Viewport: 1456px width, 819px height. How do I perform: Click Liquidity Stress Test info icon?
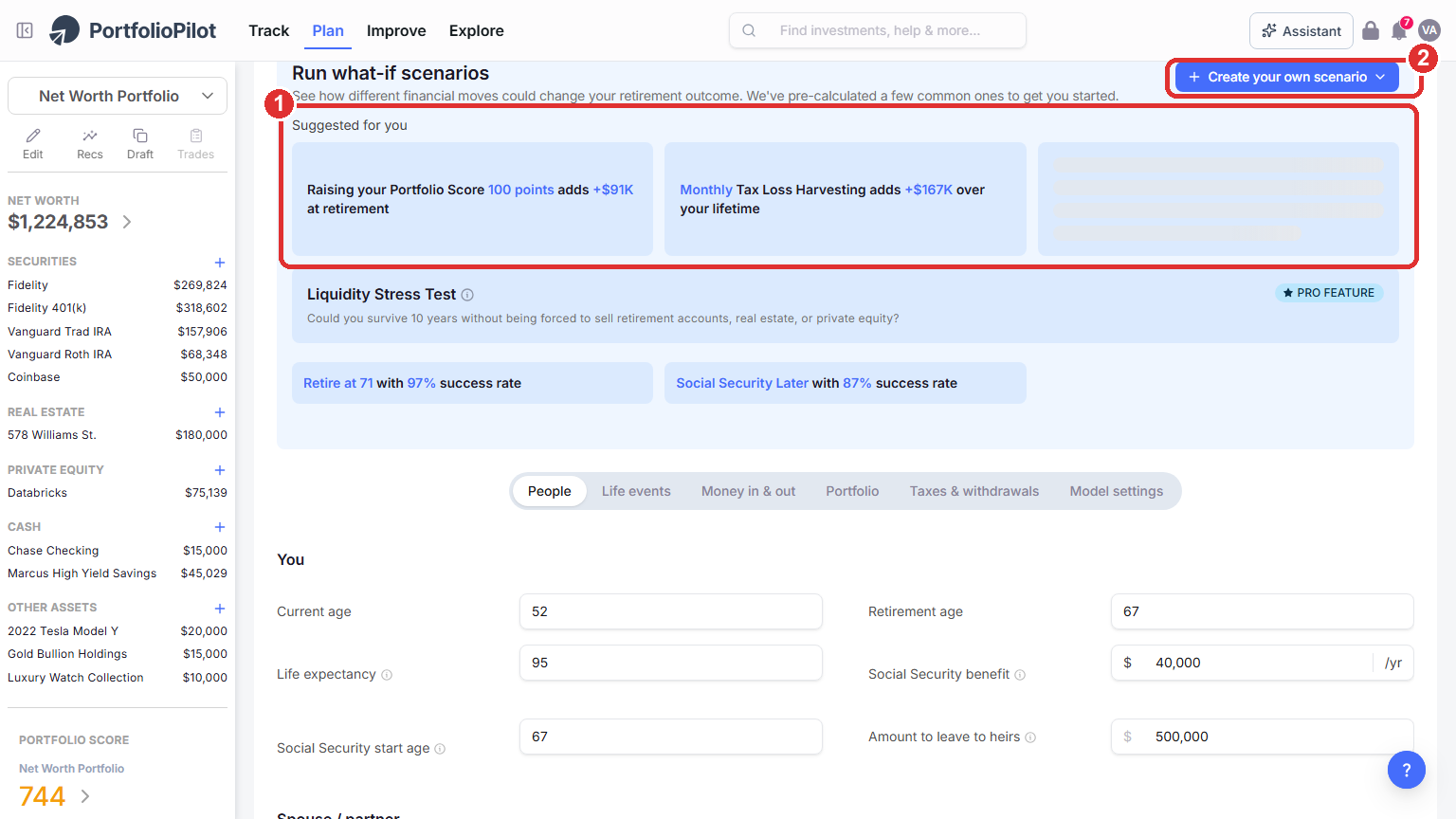coord(467,295)
